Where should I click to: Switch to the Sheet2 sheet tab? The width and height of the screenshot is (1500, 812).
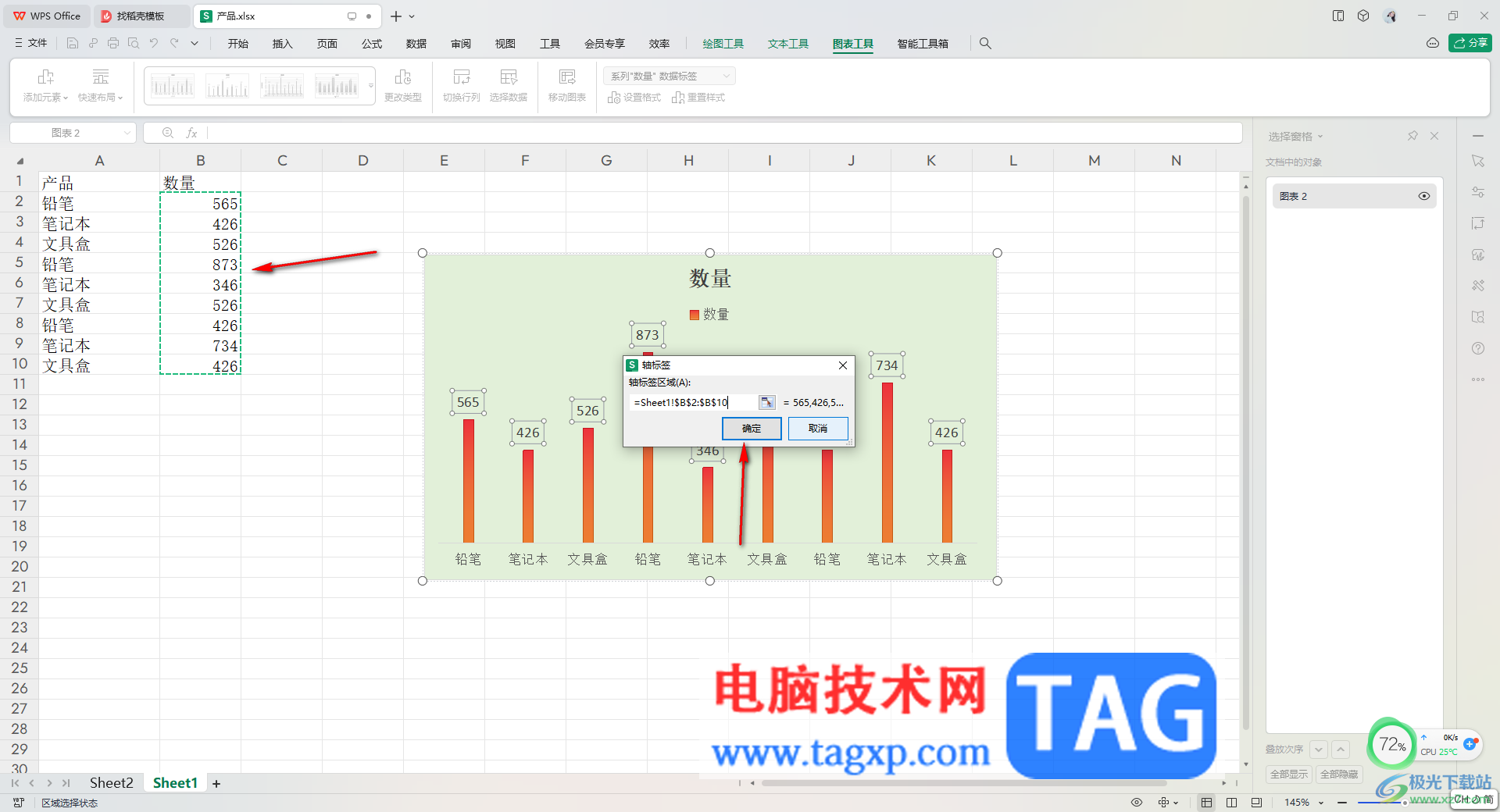coord(111,783)
